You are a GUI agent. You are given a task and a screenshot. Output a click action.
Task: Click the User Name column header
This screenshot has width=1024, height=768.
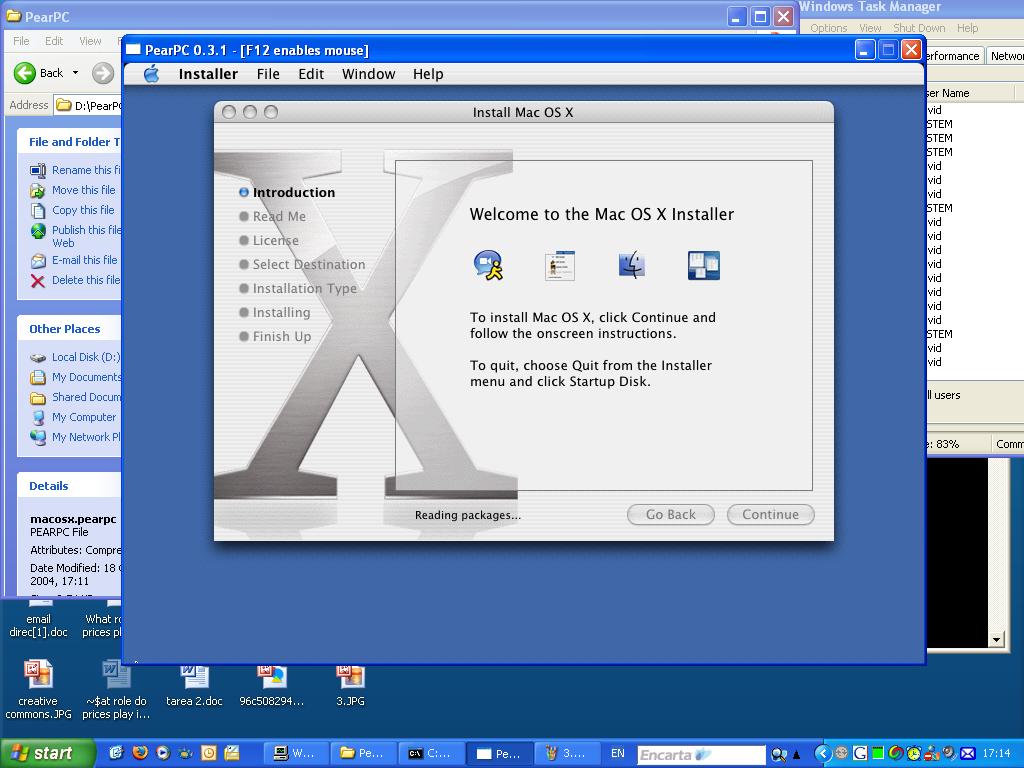970,93
